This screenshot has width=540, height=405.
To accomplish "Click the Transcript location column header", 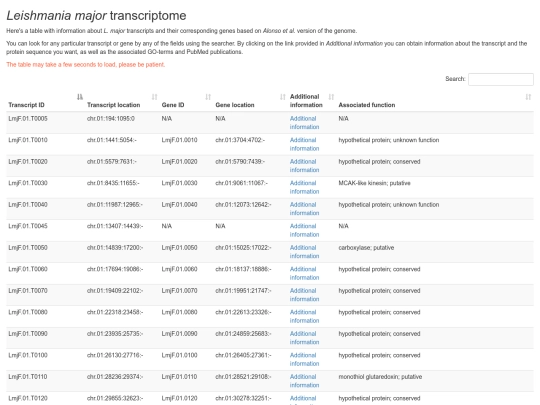I will (x=114, y=105).
